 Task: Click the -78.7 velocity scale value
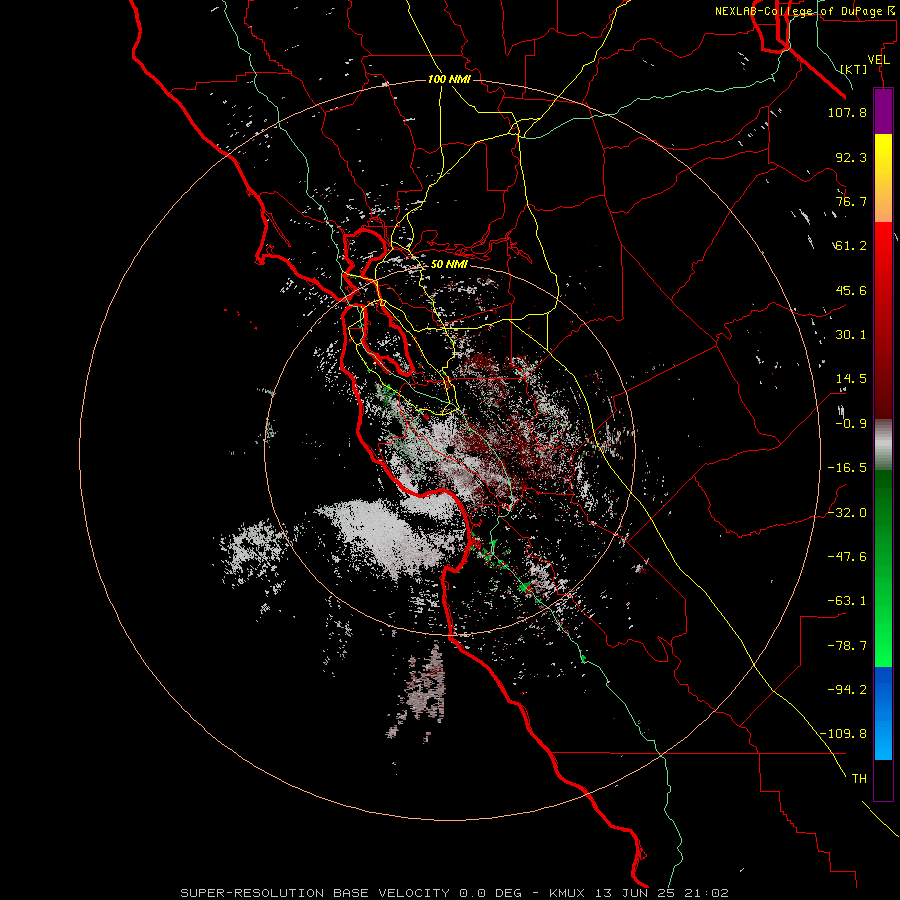[x=847, y=646]
